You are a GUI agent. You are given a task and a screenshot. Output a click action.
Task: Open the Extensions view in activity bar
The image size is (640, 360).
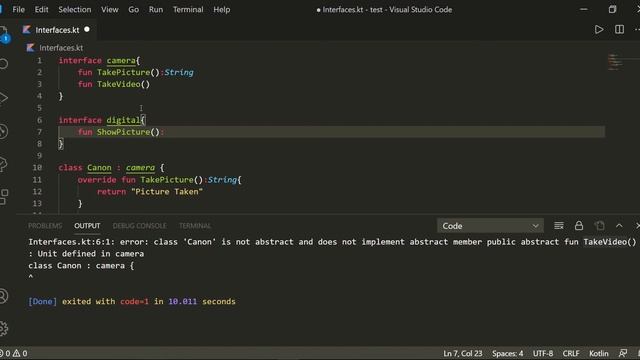pos(4,197)
